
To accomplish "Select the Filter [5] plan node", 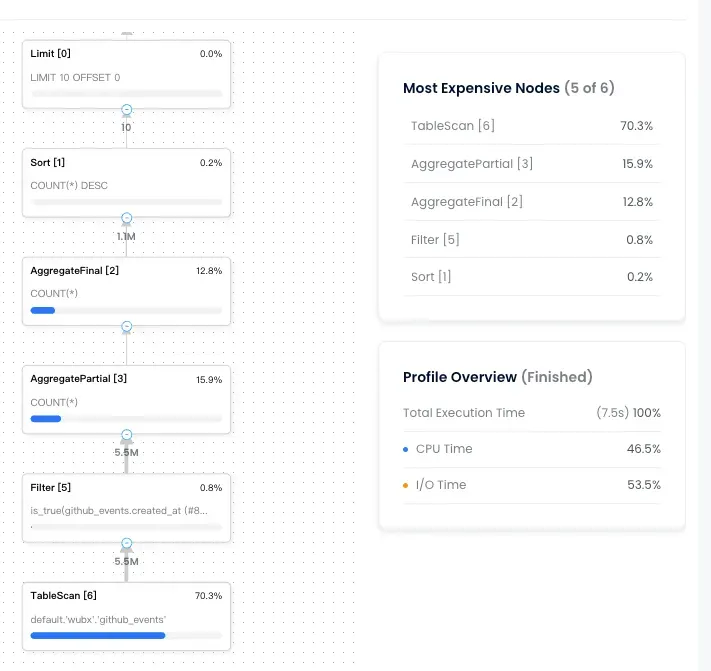I will (x=127, y=508).
